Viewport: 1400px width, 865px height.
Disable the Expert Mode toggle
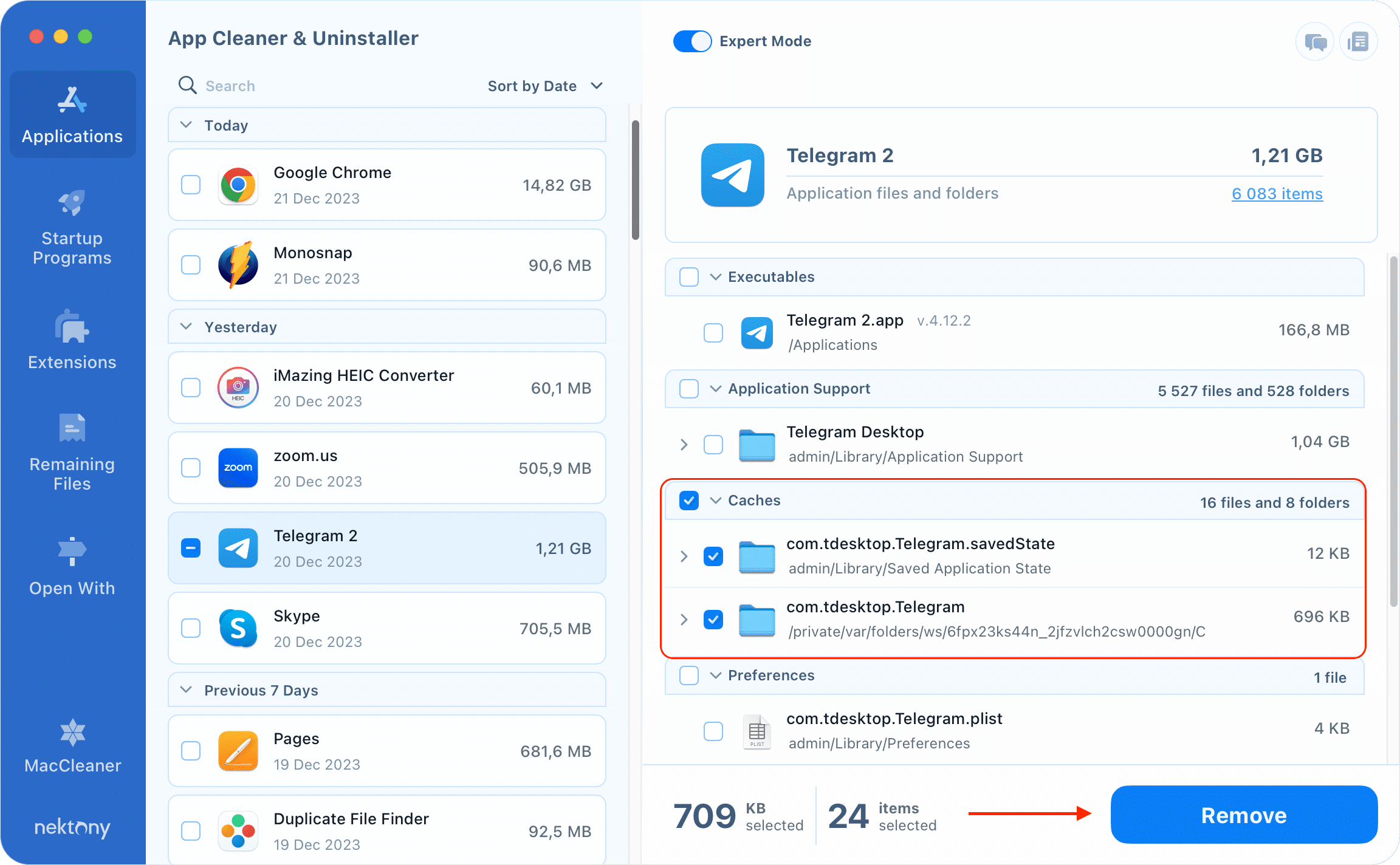[692, 41]
